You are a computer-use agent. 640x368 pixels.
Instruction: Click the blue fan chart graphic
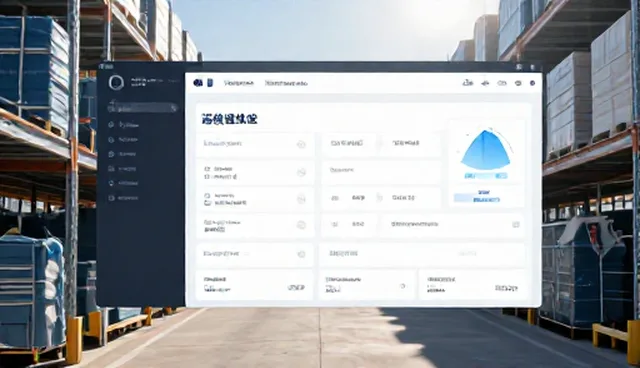point(486,150)
